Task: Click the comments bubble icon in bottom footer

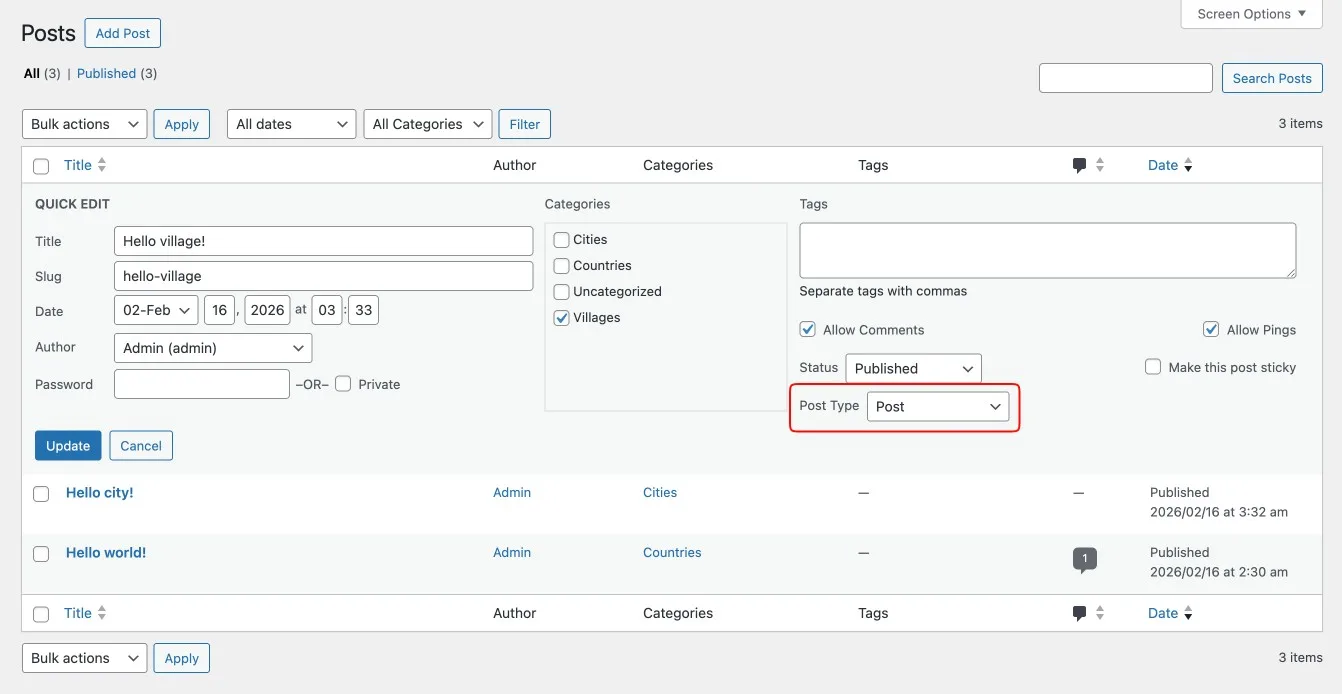Action: click(1079, 614)
